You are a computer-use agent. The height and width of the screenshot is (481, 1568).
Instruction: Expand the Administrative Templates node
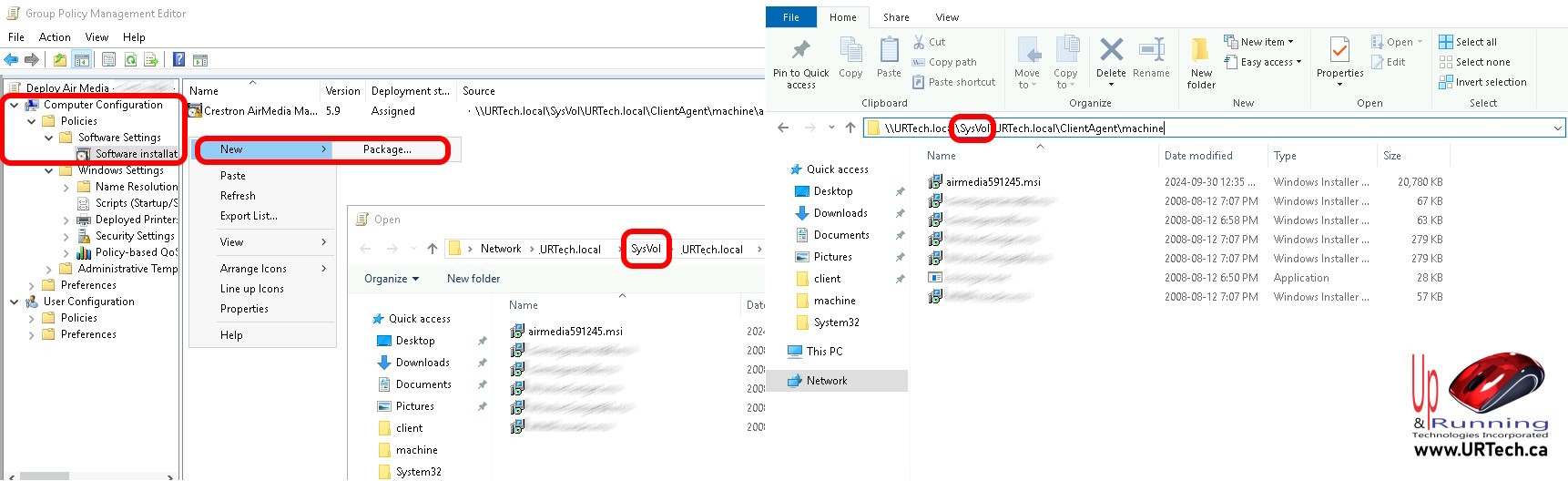point(48,270)
